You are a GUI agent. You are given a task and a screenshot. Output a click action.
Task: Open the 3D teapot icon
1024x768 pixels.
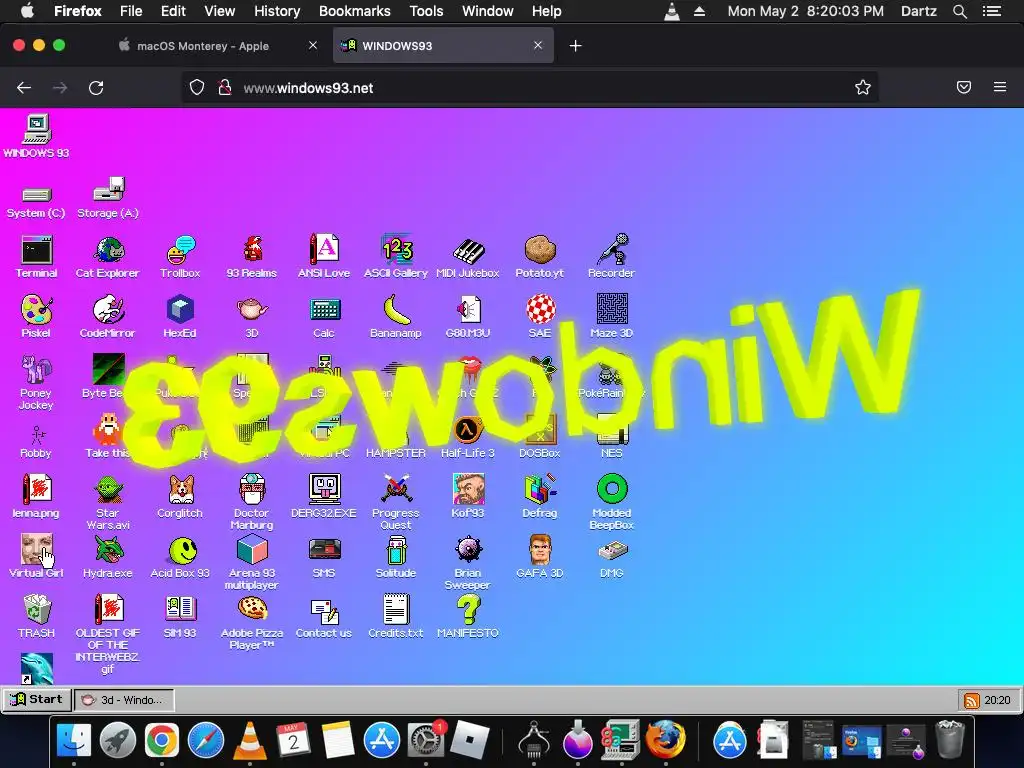click(252, 310)
